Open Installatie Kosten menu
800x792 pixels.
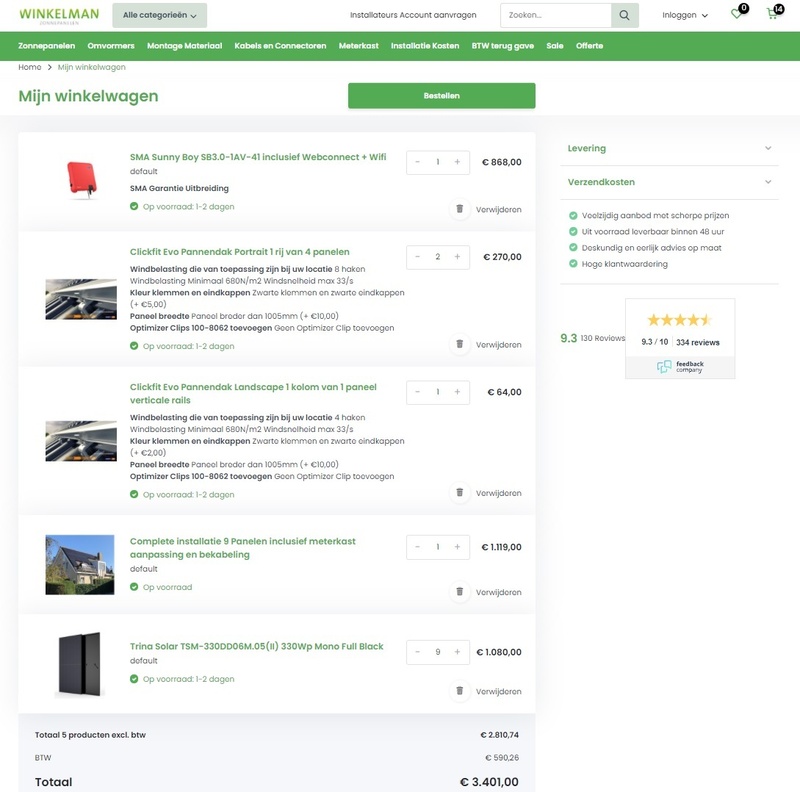[x=425, y=46]
